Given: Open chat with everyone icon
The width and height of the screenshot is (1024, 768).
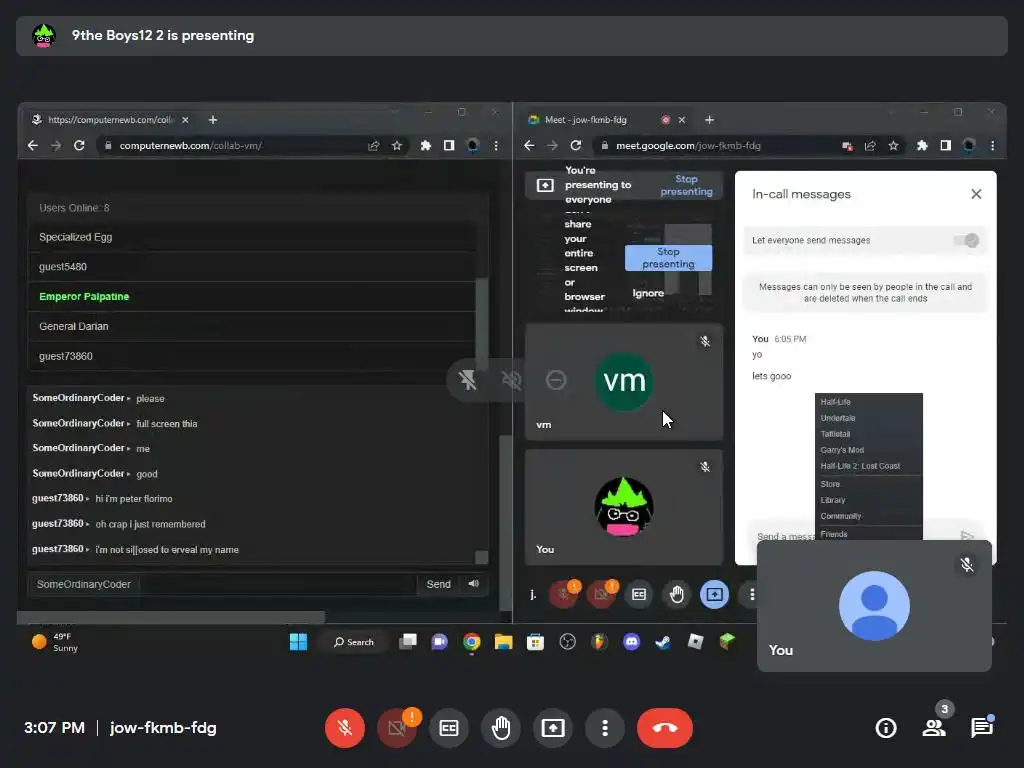Looking at the screenshot, I should point(982,728).
